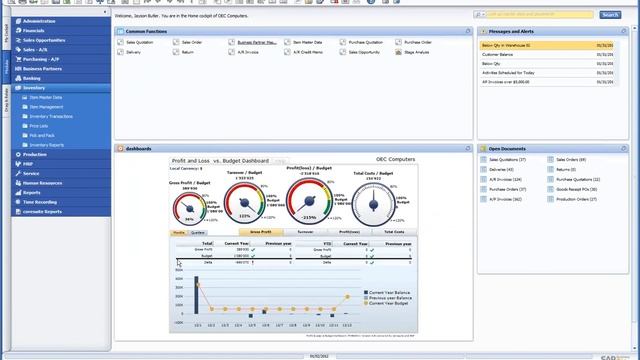Open the MRP module
This screenshot has width=640, height=360.
click(x=61, y=164)
